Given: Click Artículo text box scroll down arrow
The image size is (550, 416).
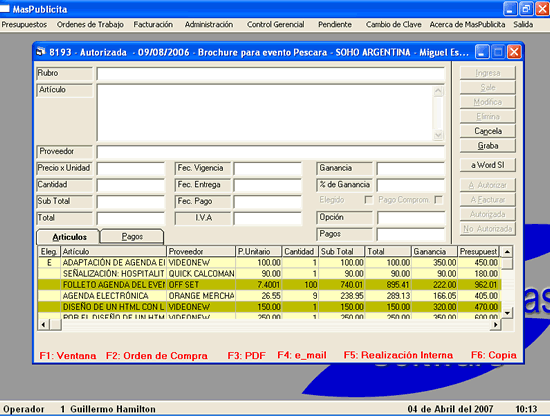Looking at the screenshot, I should pyautogui.click(x=438, y=135).
